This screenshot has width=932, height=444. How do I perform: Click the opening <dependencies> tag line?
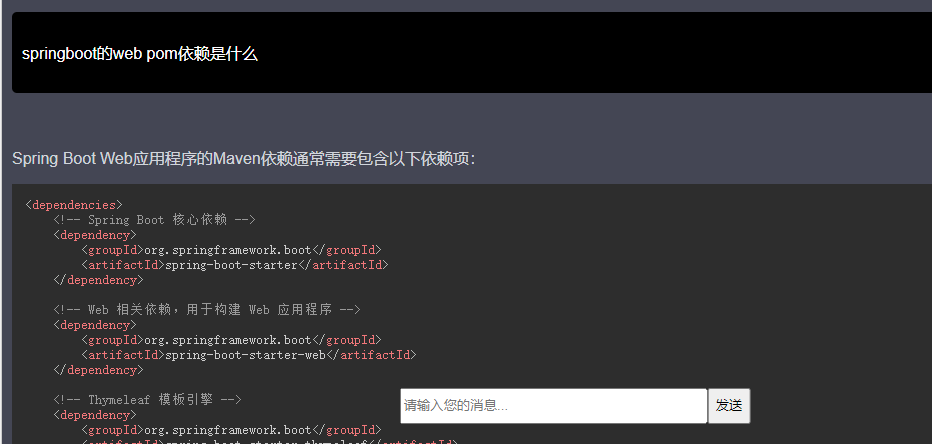tap(74, 205)
